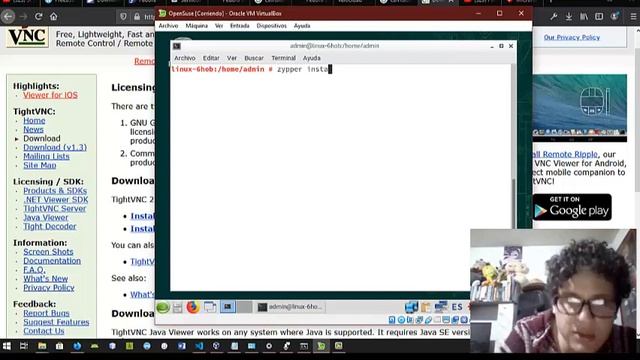
Task: Click the wrench developer tools icon
Action: coord(553,17)
